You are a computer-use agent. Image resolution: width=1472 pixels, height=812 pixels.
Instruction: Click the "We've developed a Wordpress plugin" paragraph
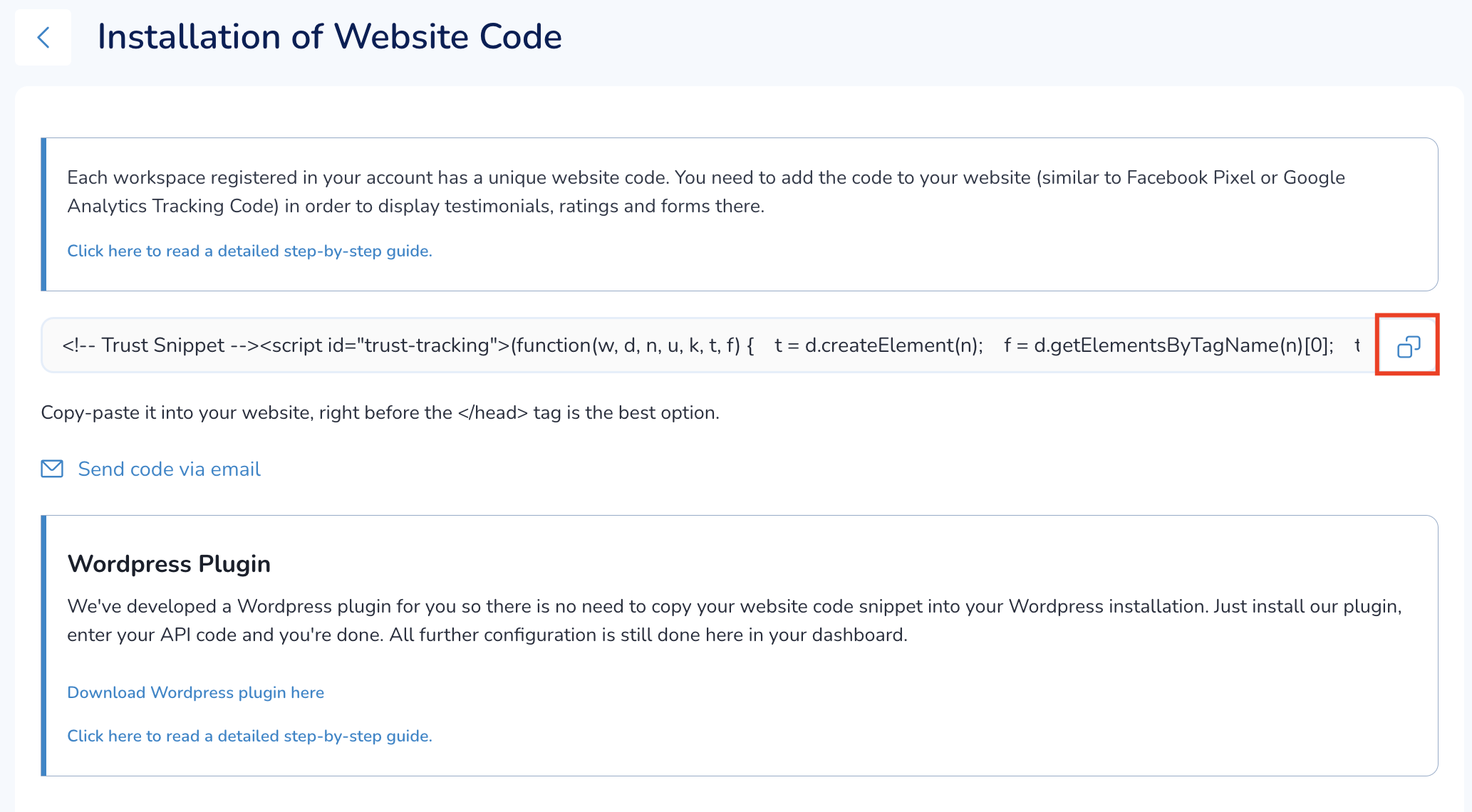point(735,620)
